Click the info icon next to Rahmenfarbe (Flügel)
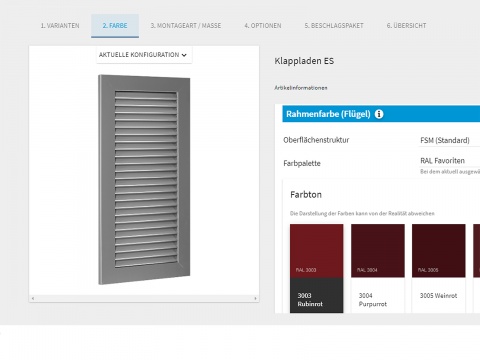Viewport: 480px width, 360px height. [x=379, y=114]
